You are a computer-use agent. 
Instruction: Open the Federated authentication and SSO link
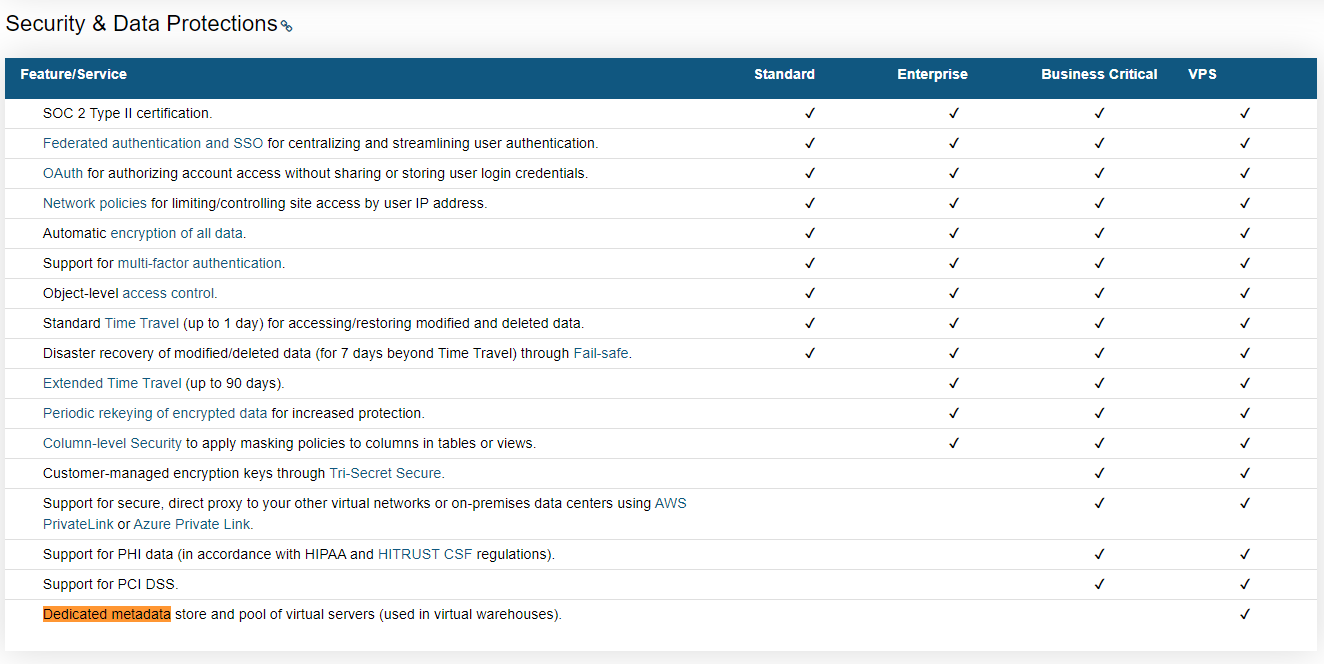coord(152,143)
